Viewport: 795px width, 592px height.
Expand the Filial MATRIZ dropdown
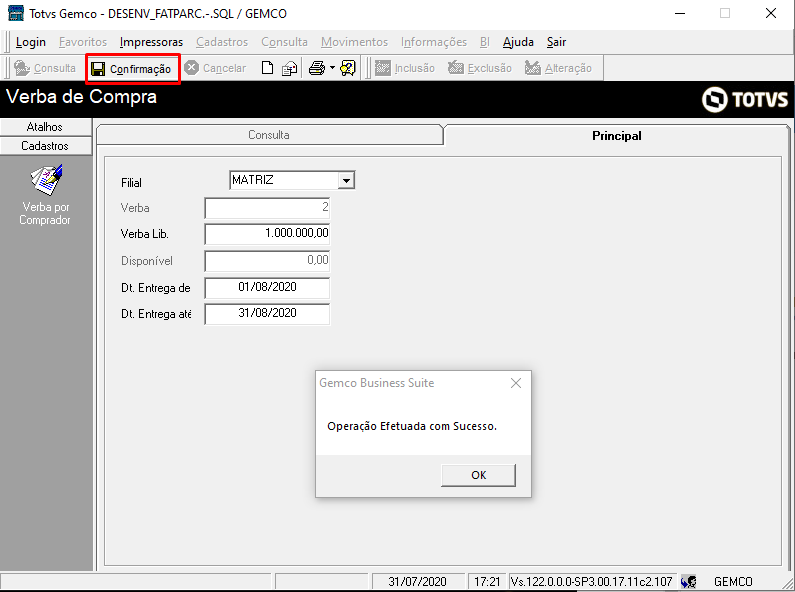coord(346,180)
